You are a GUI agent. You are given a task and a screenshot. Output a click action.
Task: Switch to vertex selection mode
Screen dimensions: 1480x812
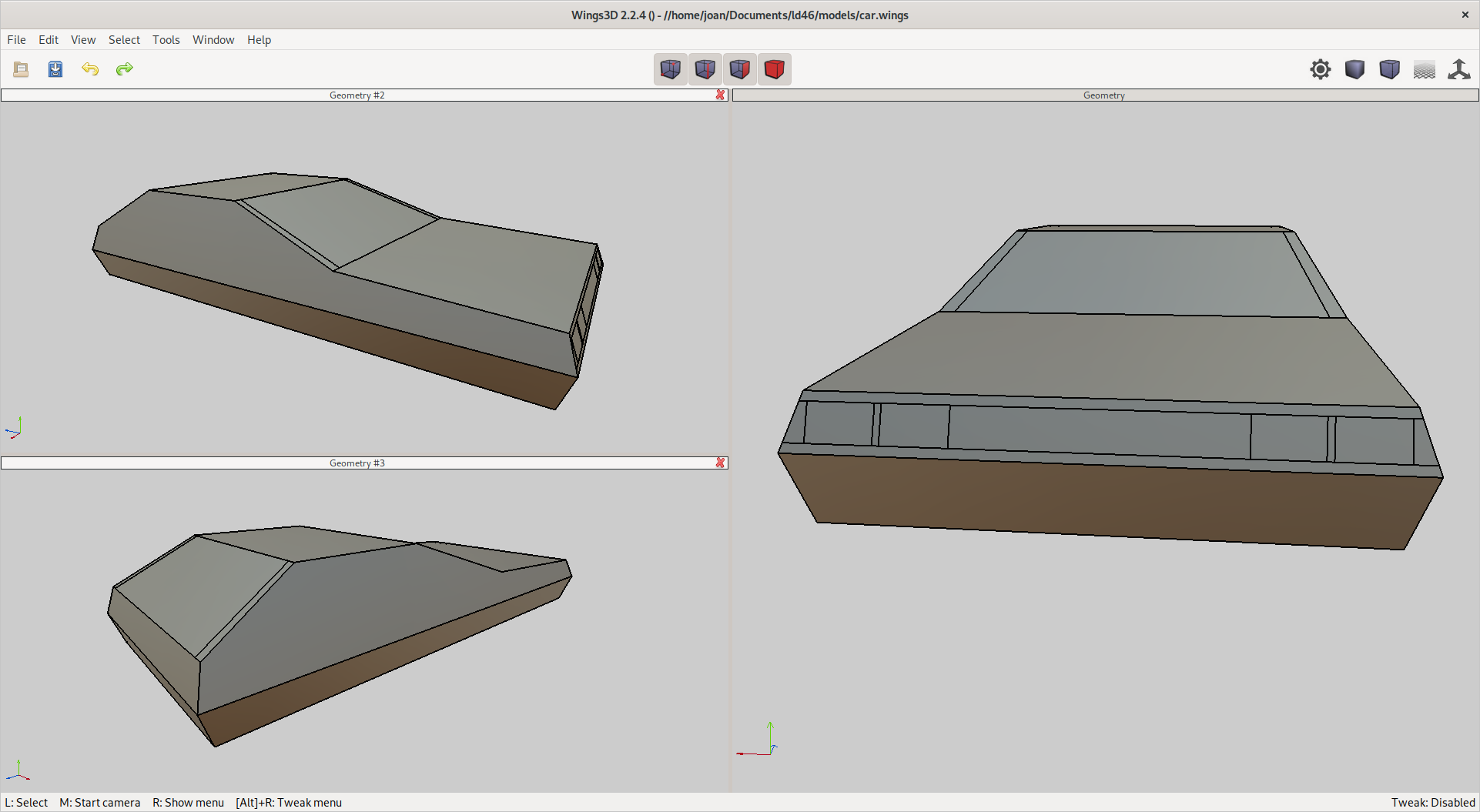pyautogui.click(x=671, y=69)
